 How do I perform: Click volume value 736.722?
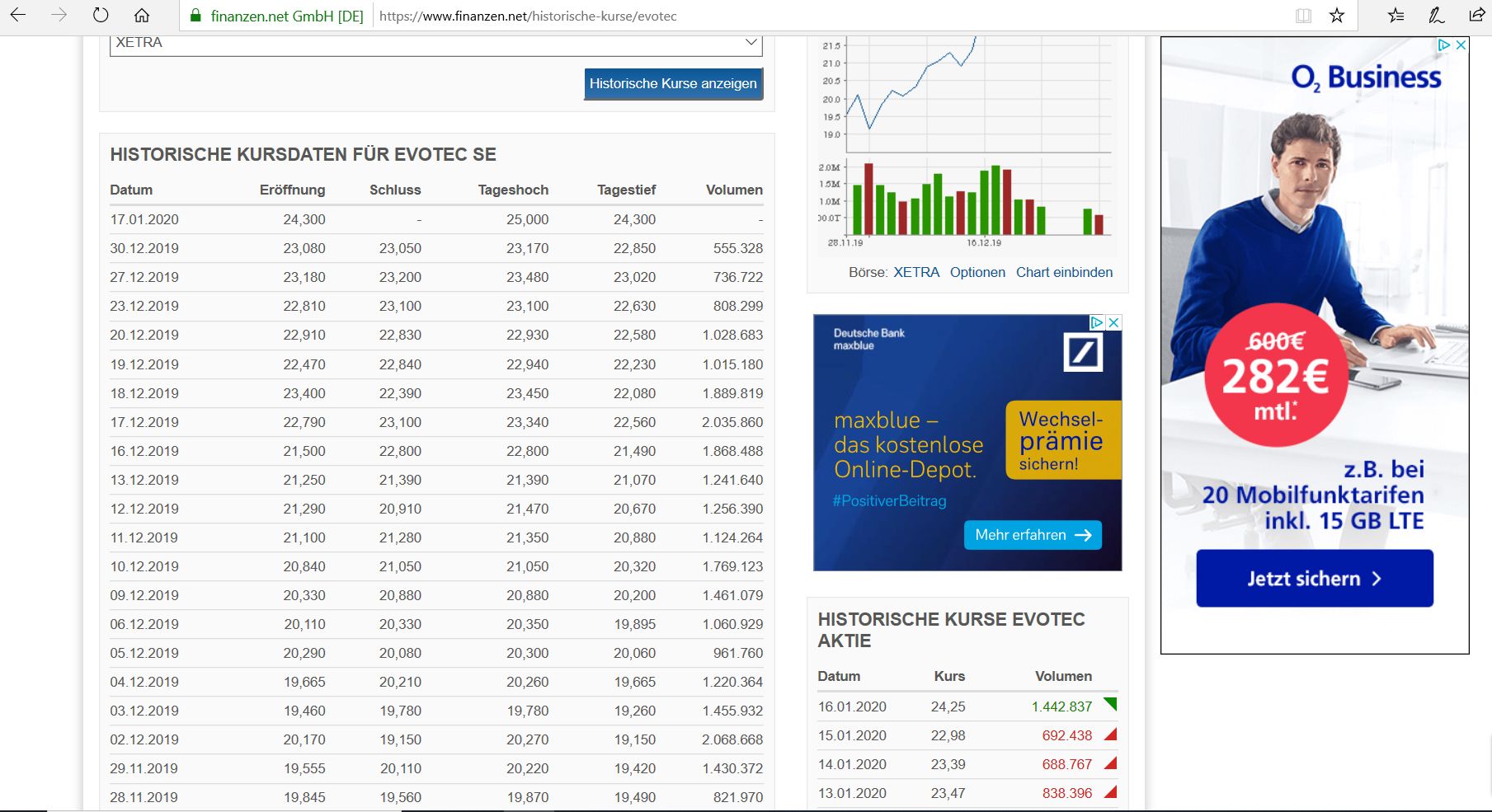[738, 277]
